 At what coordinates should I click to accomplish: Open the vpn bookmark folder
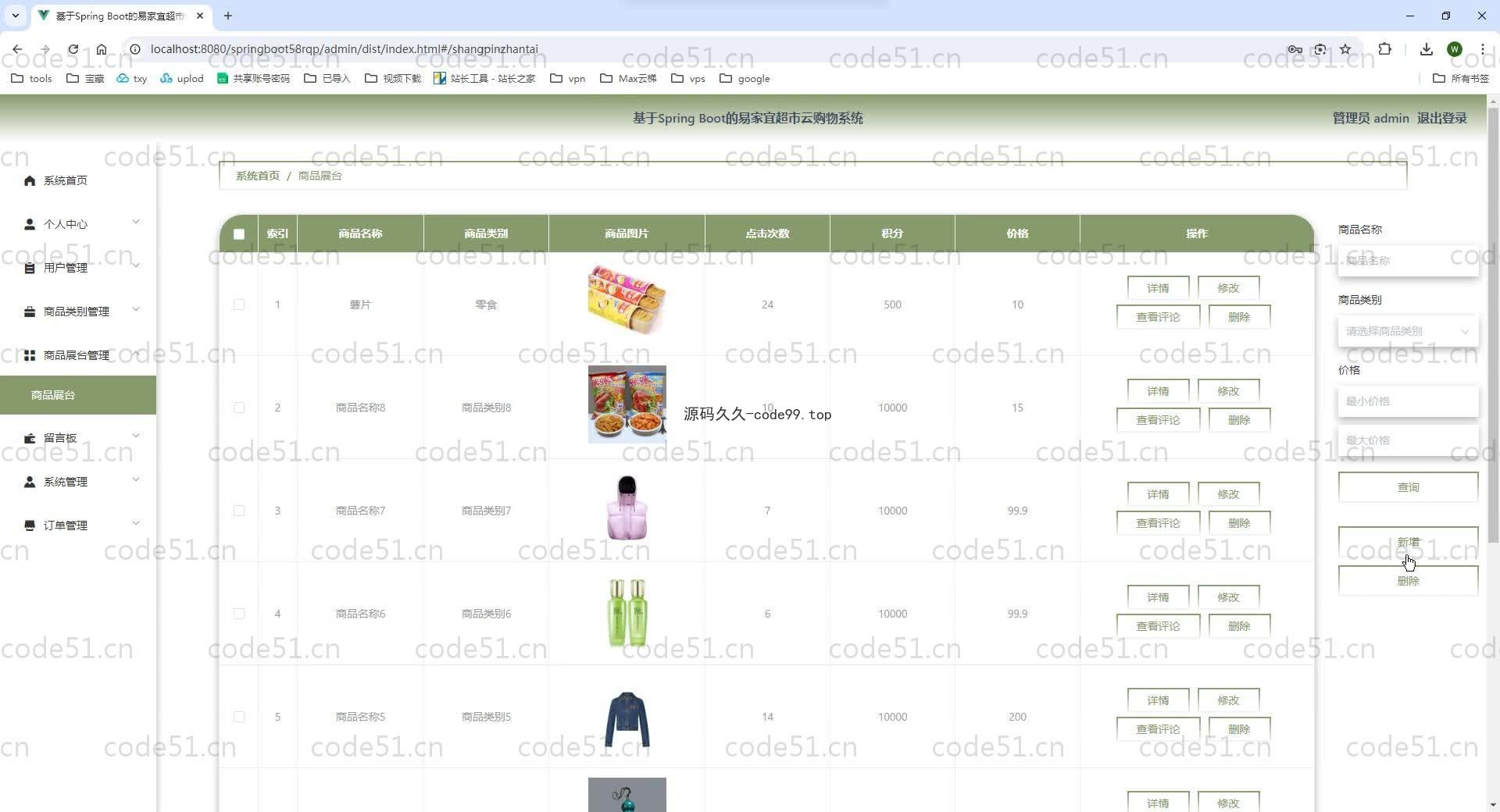point(568,78)
